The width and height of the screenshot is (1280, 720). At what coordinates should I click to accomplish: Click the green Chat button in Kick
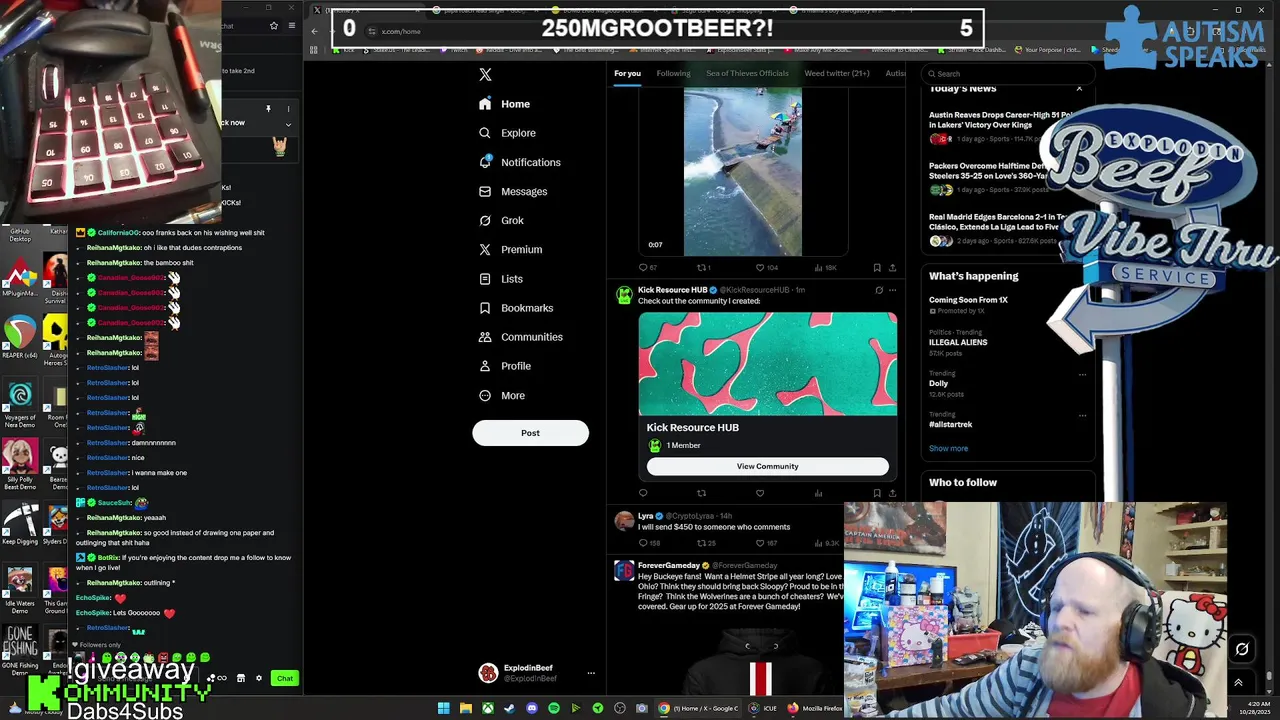tap(285, 678)
